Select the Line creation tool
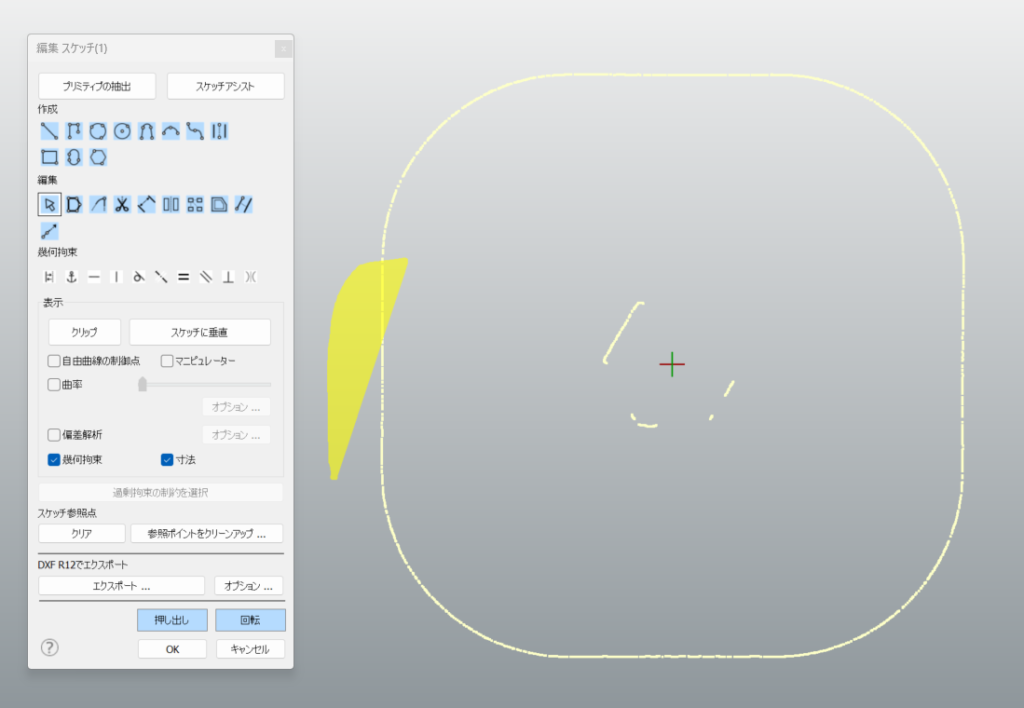The image size is (1024, 708). (x=49, y=131)
